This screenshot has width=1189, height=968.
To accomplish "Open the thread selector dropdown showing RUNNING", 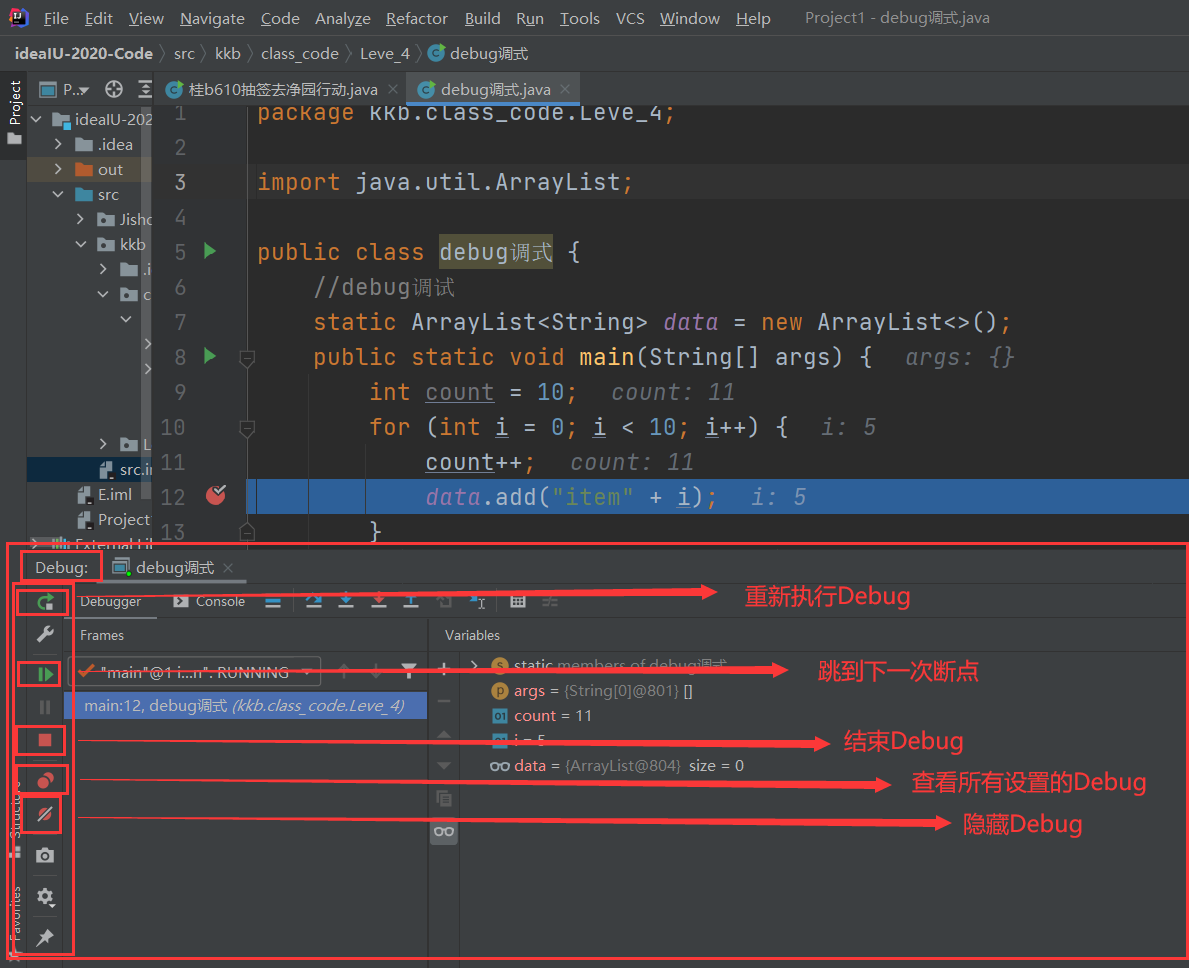I will (195, 672).
